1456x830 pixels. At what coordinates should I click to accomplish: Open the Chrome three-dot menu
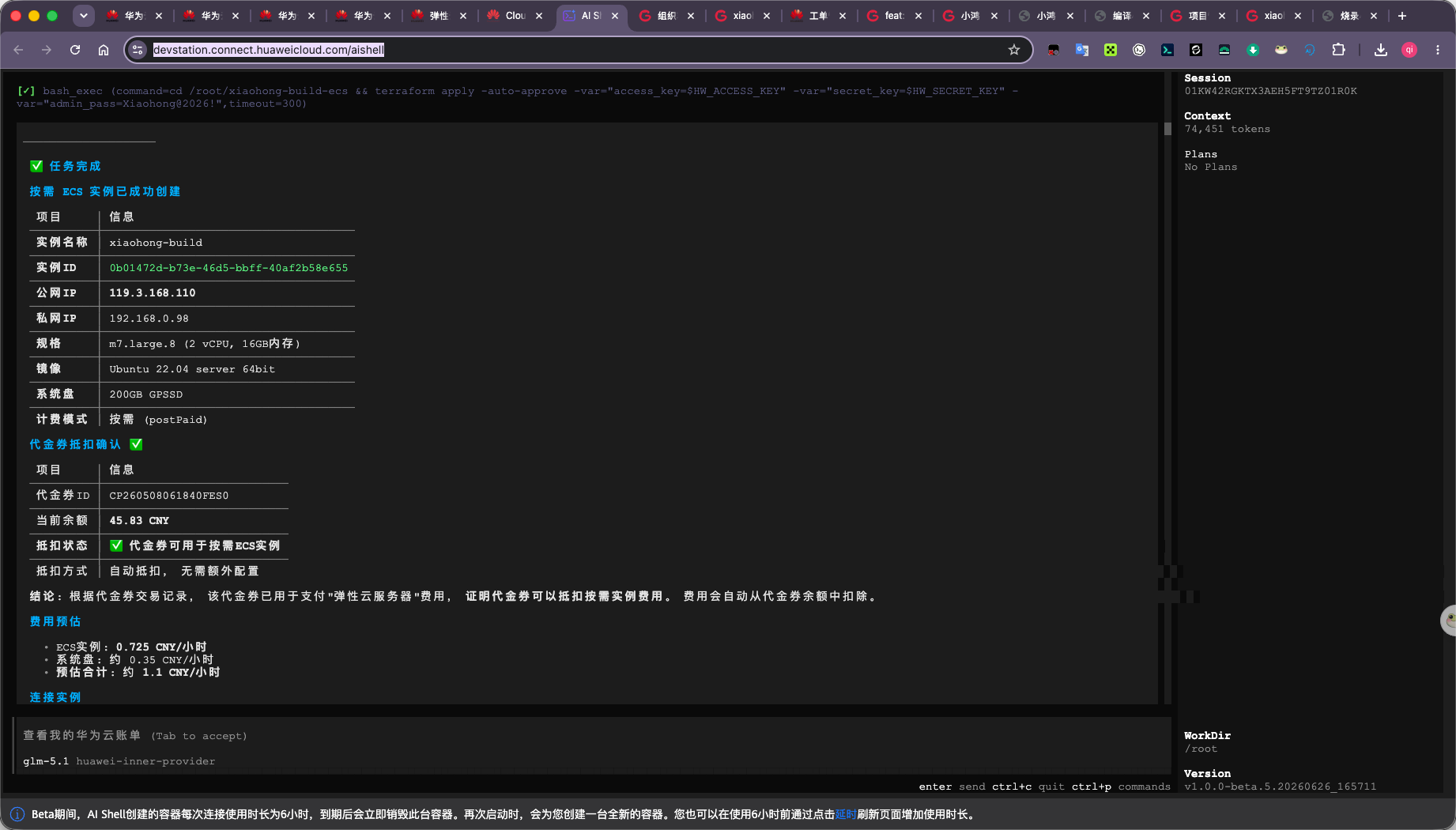(x=1438, y=50)
